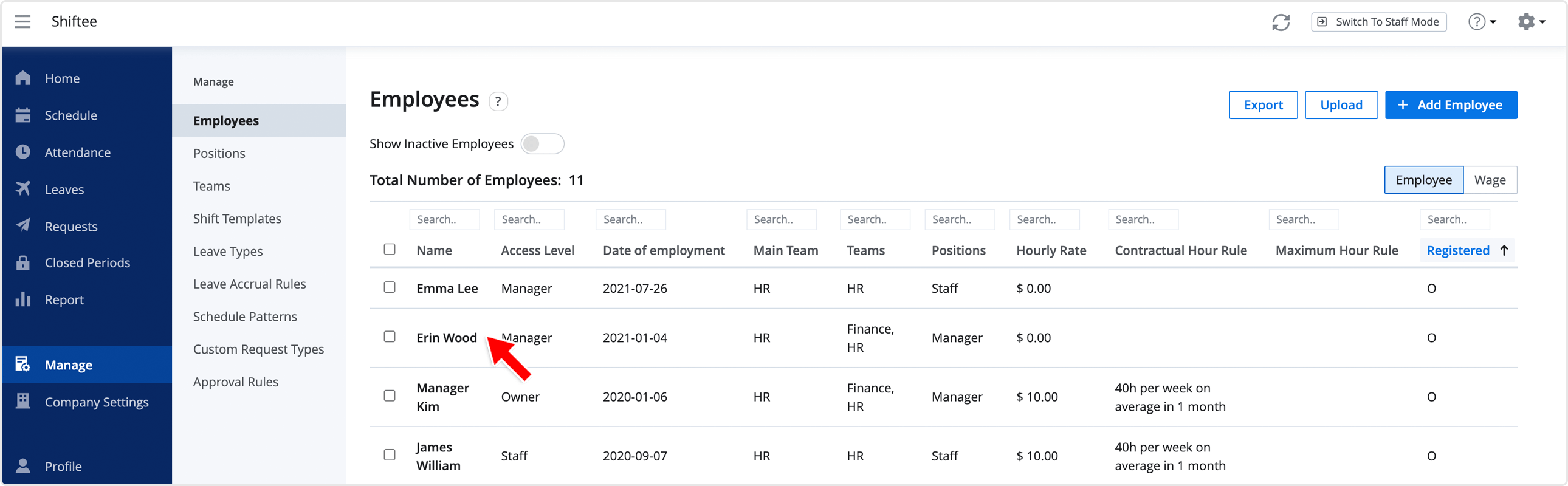Screen dimensions: 1568x486
Task: Click the Switch To Staff Mode icon
Action: (1322, 22)
